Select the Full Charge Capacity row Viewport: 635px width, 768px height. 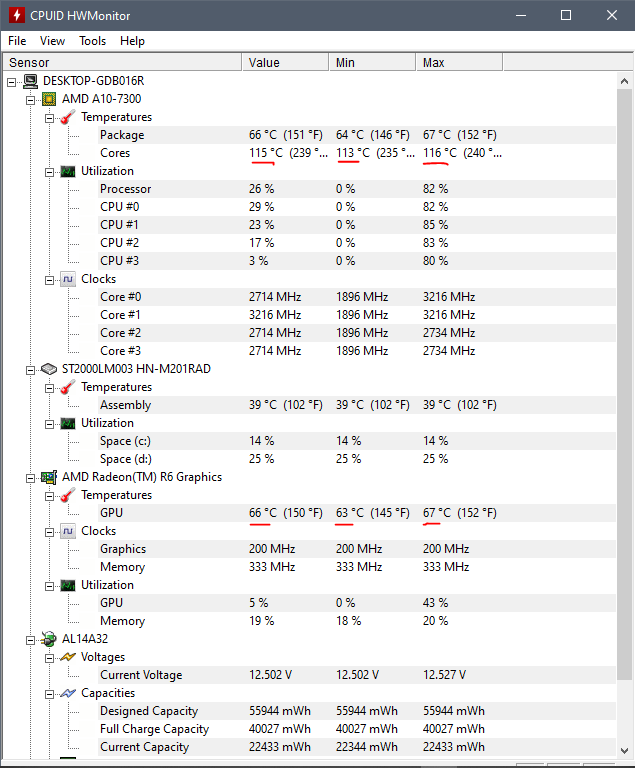tap(154, 729)
